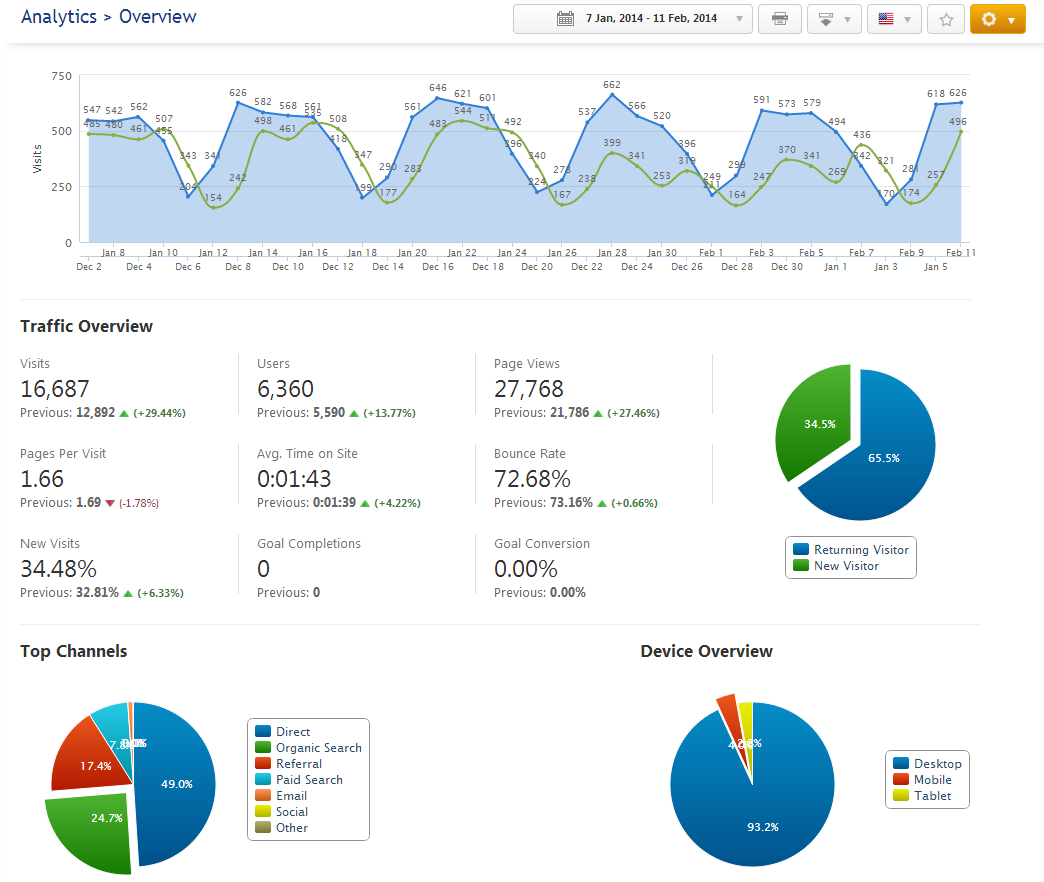Toggle Direct channel legend entry
Image resolution: width=1044 pixels, height=882 pixels.
pyautogui.click(x=292, y=732)
